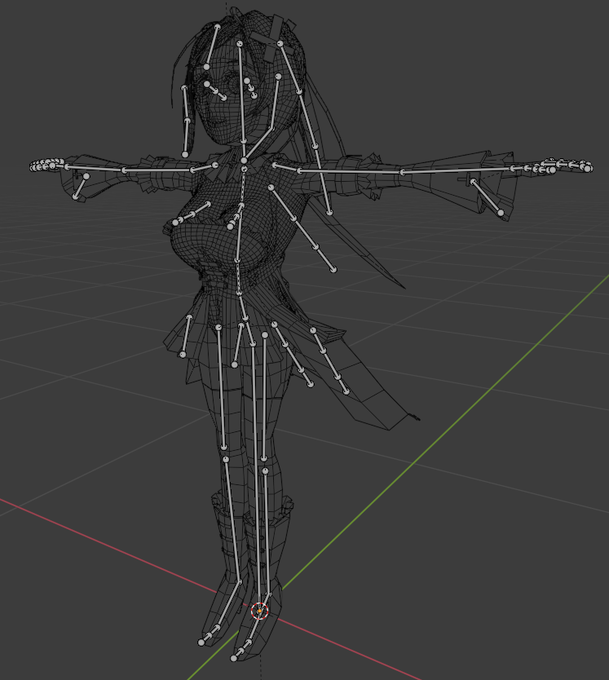This screenshot has width=609, height=680.
Task: Select the thigh bone of the screen-left leg
Action: (x=221, y=387)
